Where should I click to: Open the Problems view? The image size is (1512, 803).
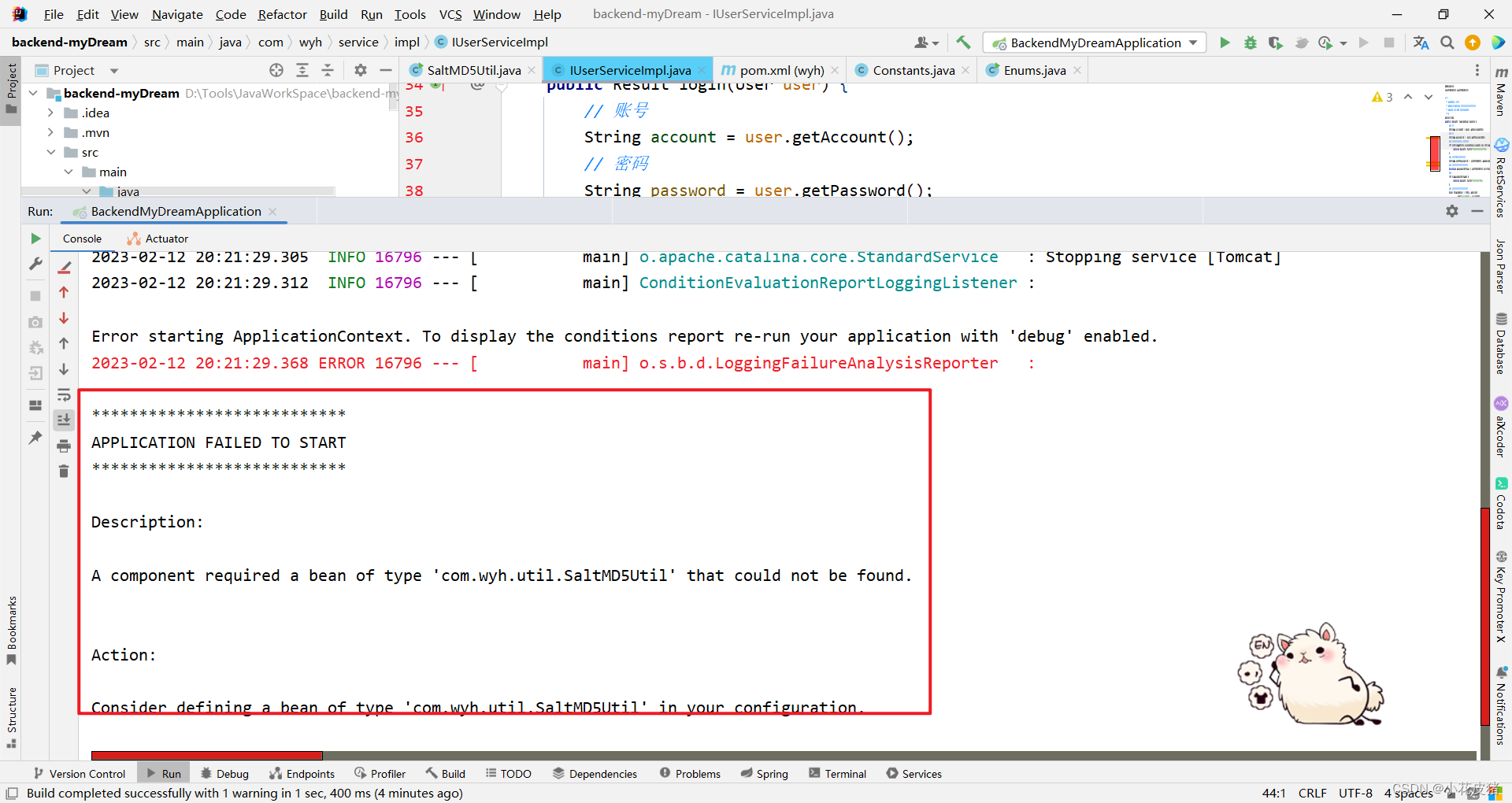(x=690, y=773)
